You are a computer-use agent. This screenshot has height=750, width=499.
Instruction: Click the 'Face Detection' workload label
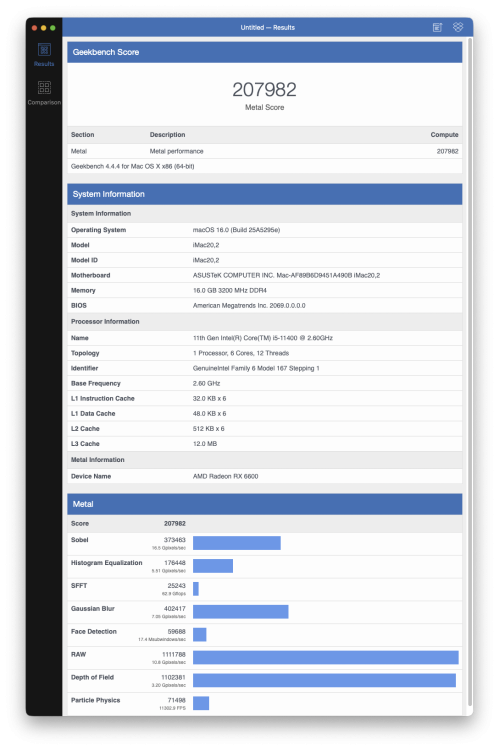94,632
